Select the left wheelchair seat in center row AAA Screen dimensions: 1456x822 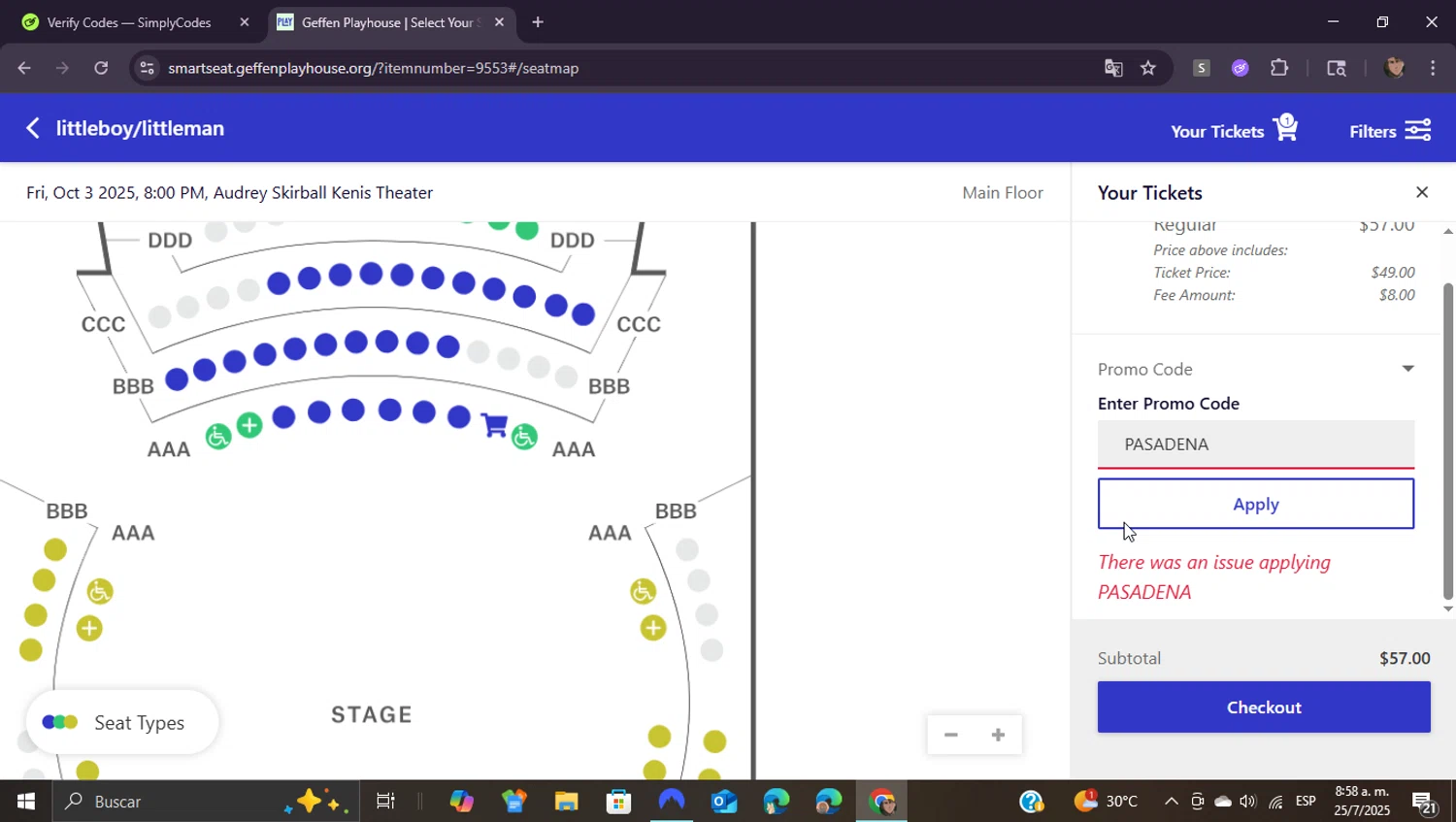218,437
